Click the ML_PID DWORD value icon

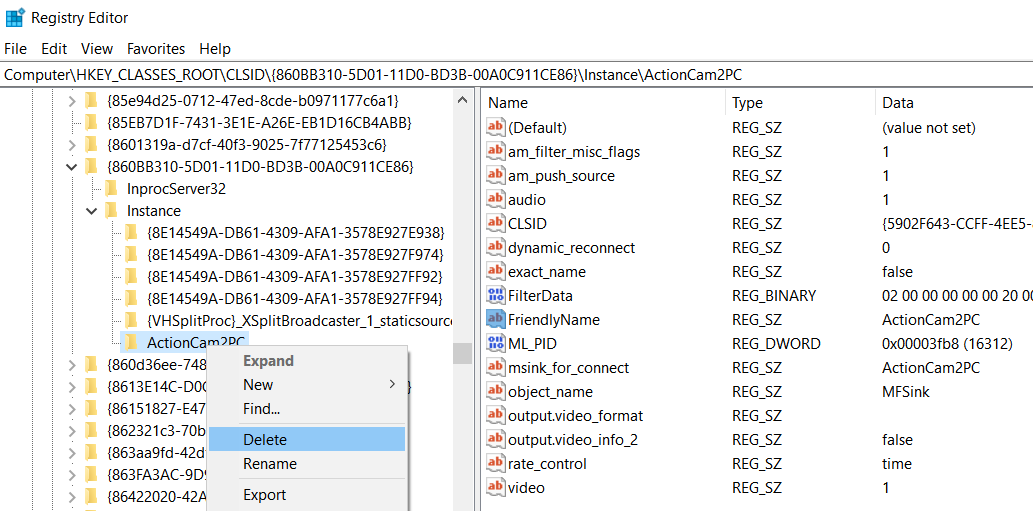495,343
